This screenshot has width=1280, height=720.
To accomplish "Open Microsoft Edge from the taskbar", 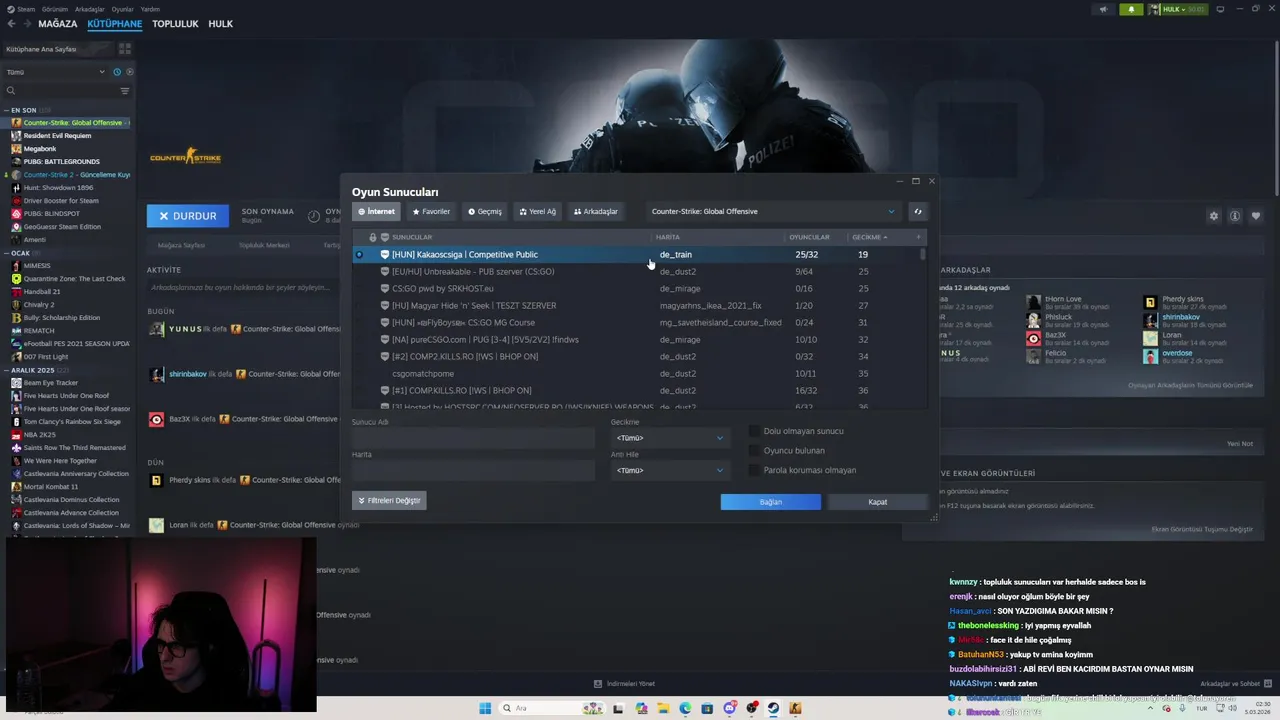I will [685, 708].
